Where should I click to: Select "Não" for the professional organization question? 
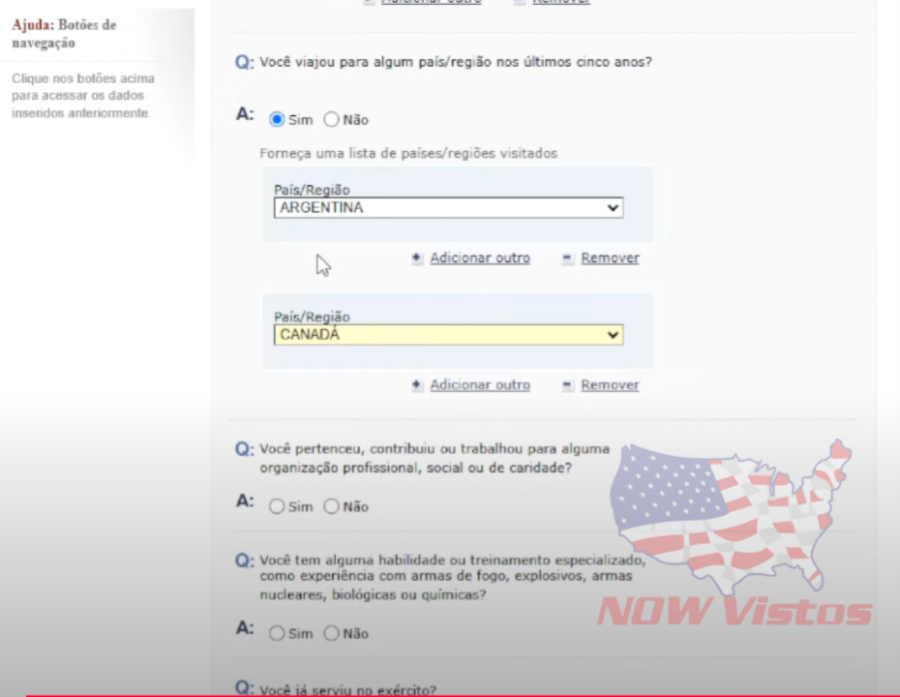331,507
